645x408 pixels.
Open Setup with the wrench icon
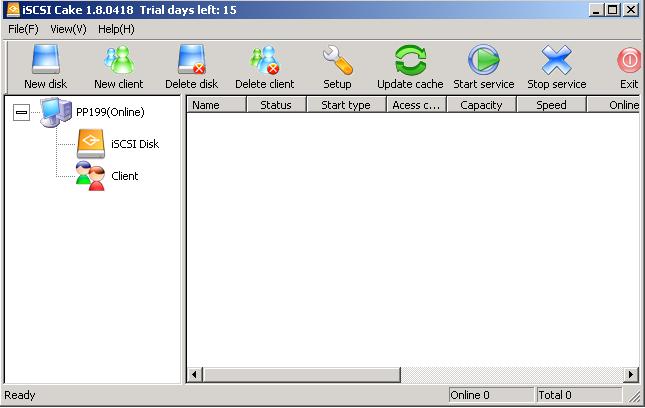click(x=337, y=60)
